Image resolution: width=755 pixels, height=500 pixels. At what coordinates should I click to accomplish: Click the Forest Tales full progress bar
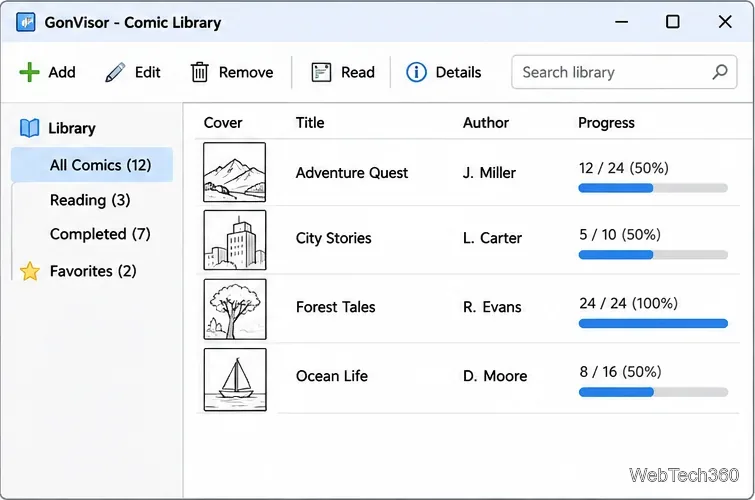(x=653, y=324)
